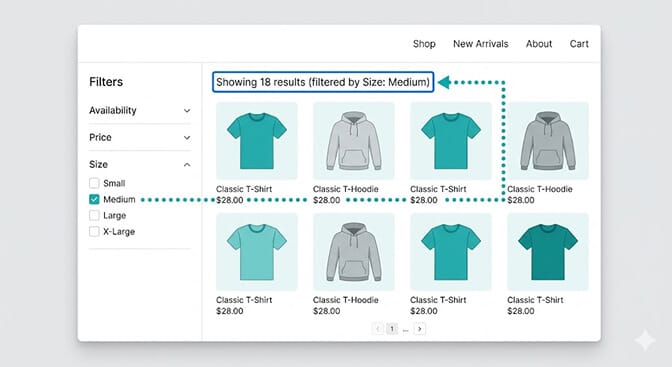Uncheck the Medium size filter

[94, 199]
